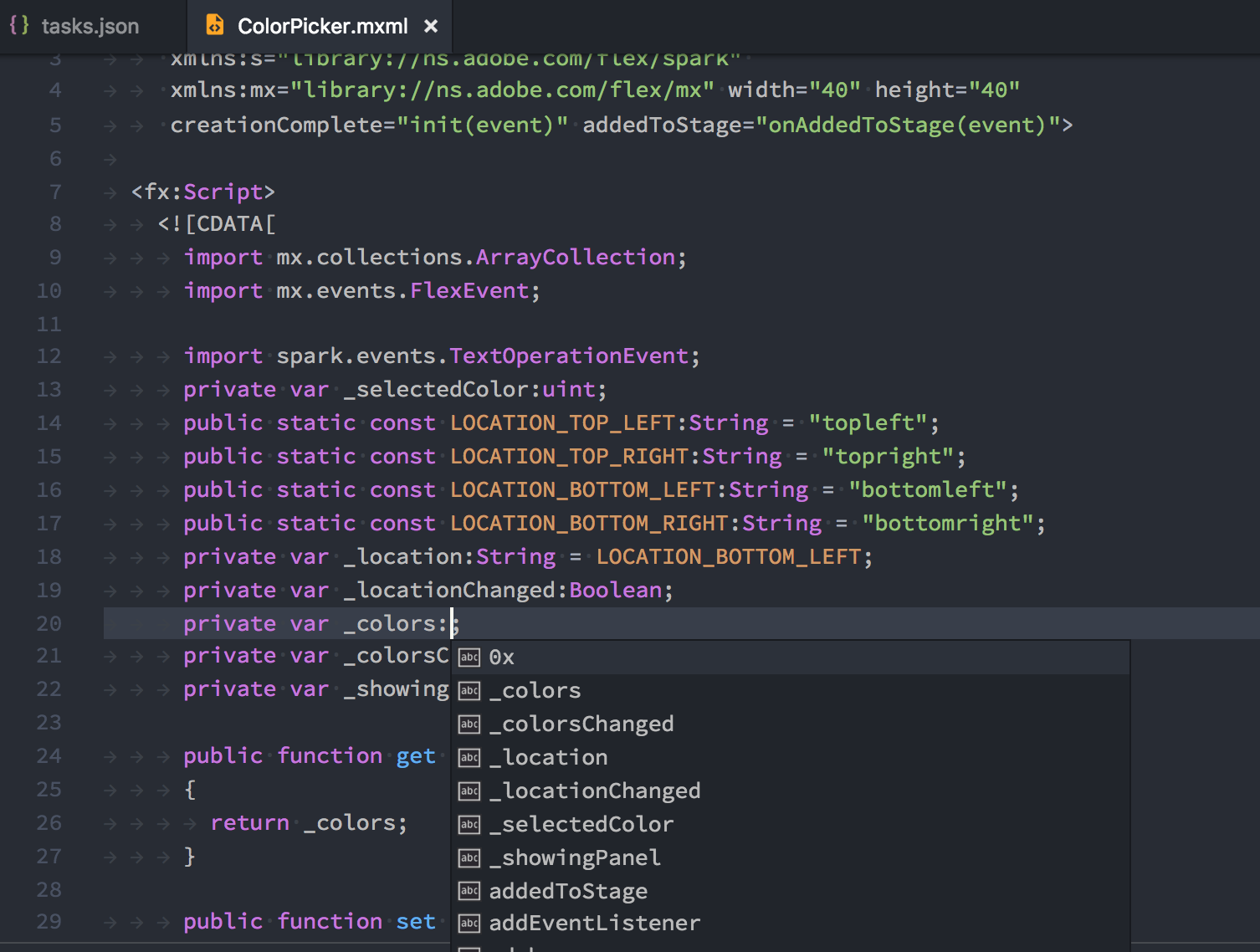
Task: Click the "topleft" string literal
Action: [x=868, y=423]
